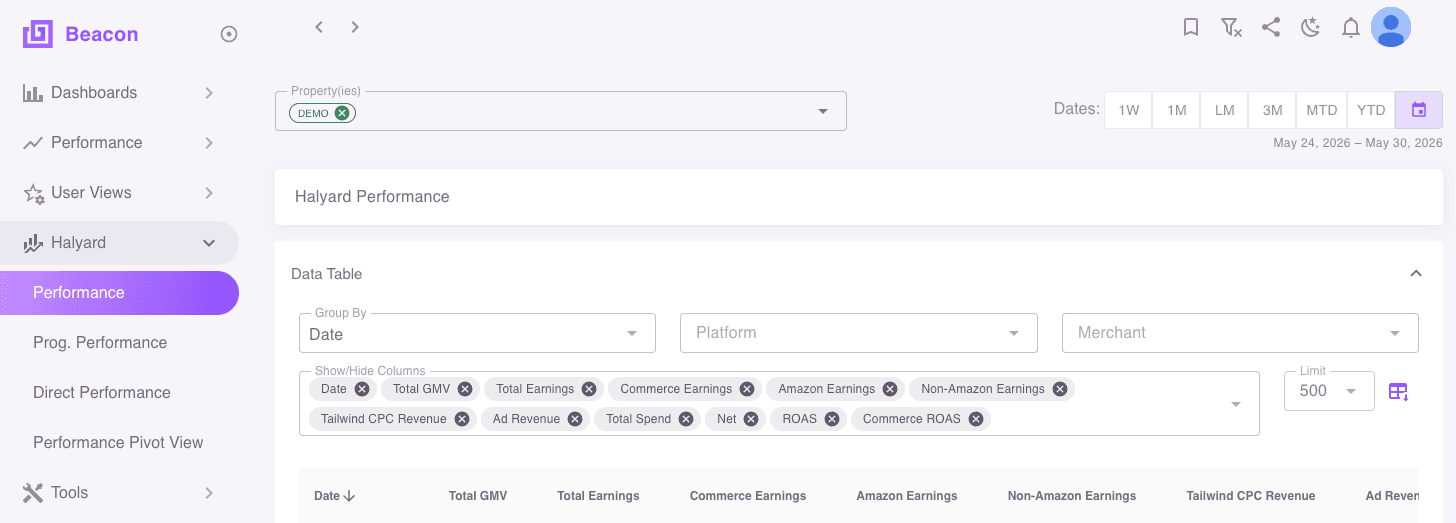Screen dimensions: 1456x523
Task: Open the Group By dropdown
Action: 477,333
